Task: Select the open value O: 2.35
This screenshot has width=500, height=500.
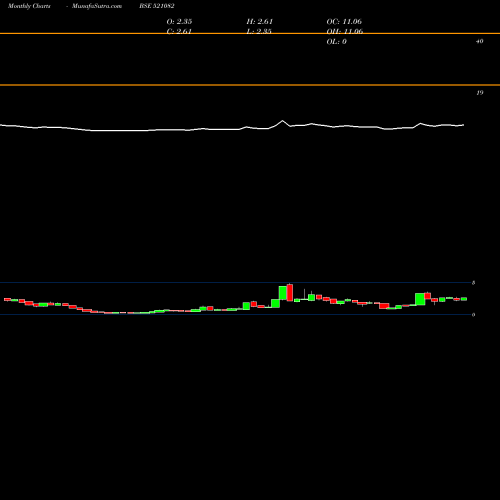Action: 179,22
